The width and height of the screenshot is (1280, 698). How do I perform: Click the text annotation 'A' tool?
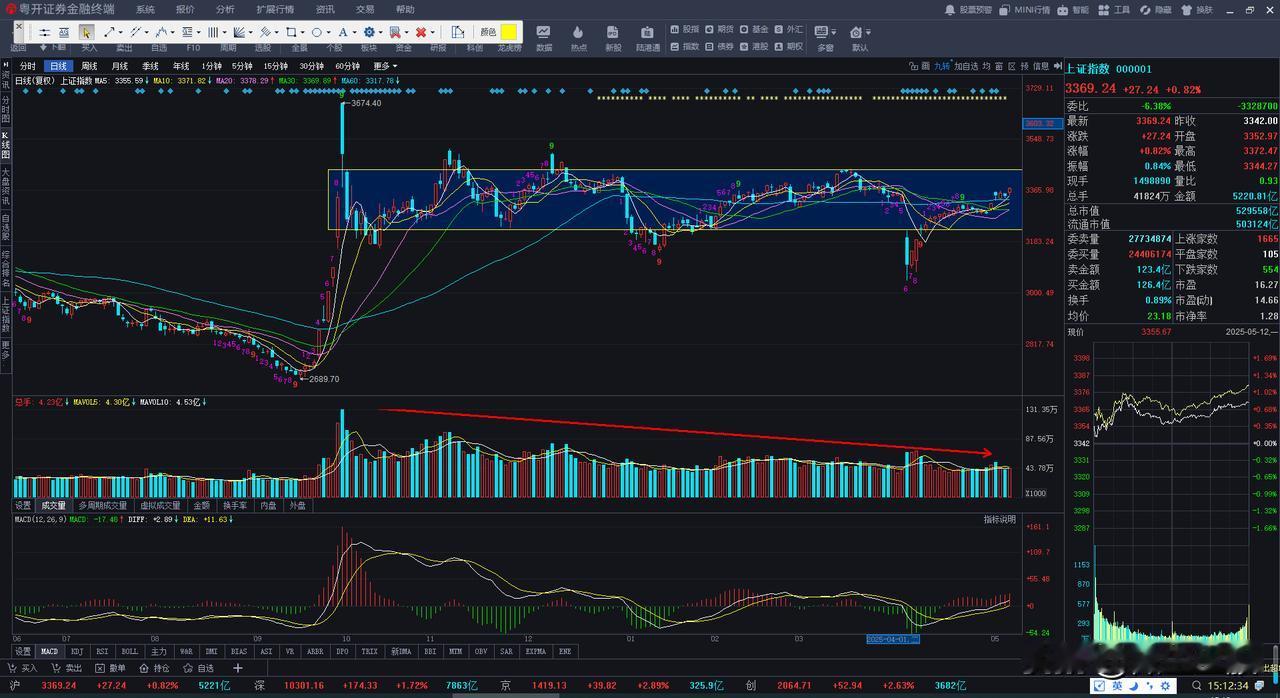pyautogui.click(x=343, y=32)
